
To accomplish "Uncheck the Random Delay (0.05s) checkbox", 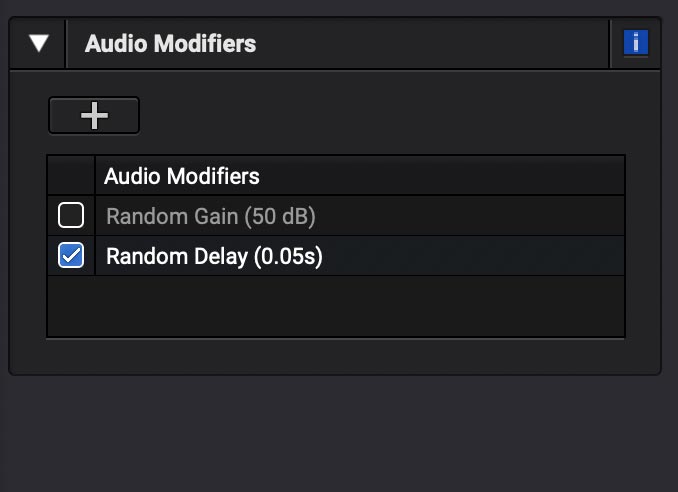I will (x=71, y=256).
